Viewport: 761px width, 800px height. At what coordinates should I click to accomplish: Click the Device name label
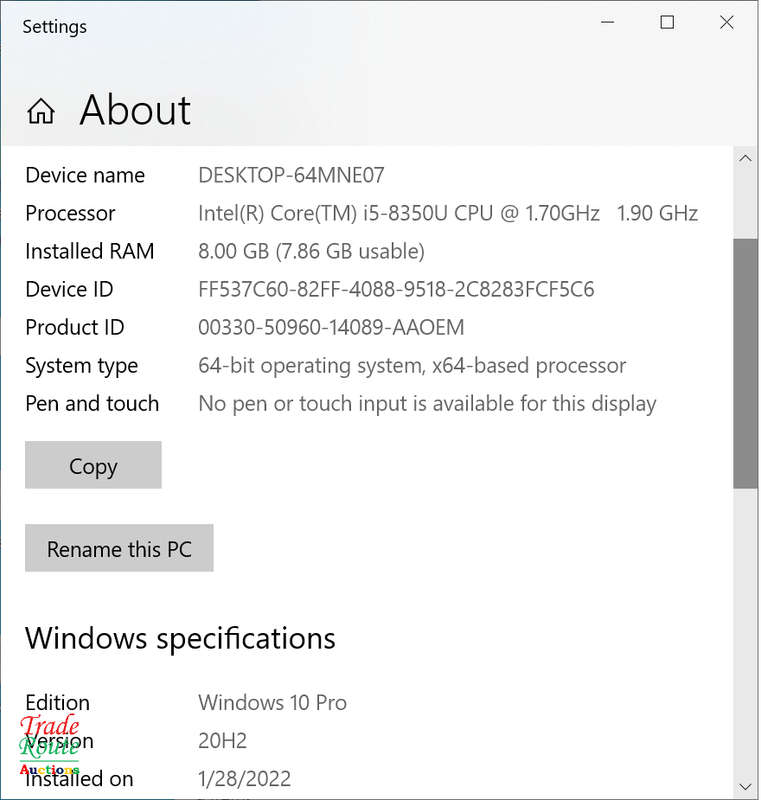85,176
